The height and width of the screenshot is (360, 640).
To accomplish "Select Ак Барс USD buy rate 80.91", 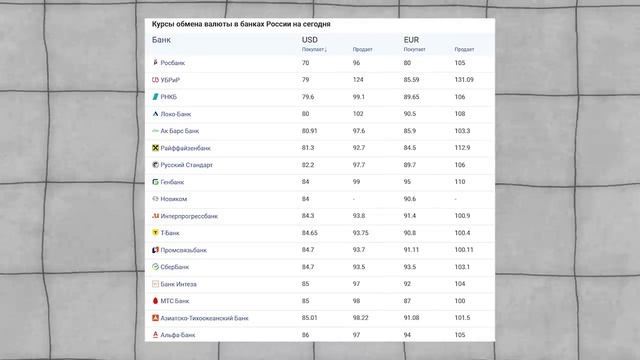I will click(x=309, y=131).
